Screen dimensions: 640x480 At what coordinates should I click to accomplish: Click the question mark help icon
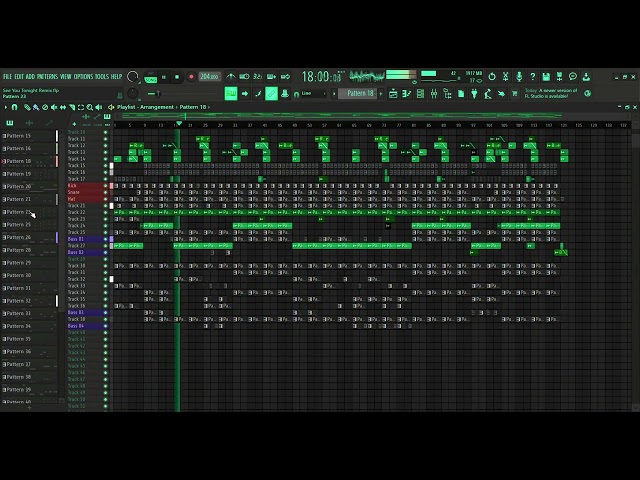pos(532,77)
